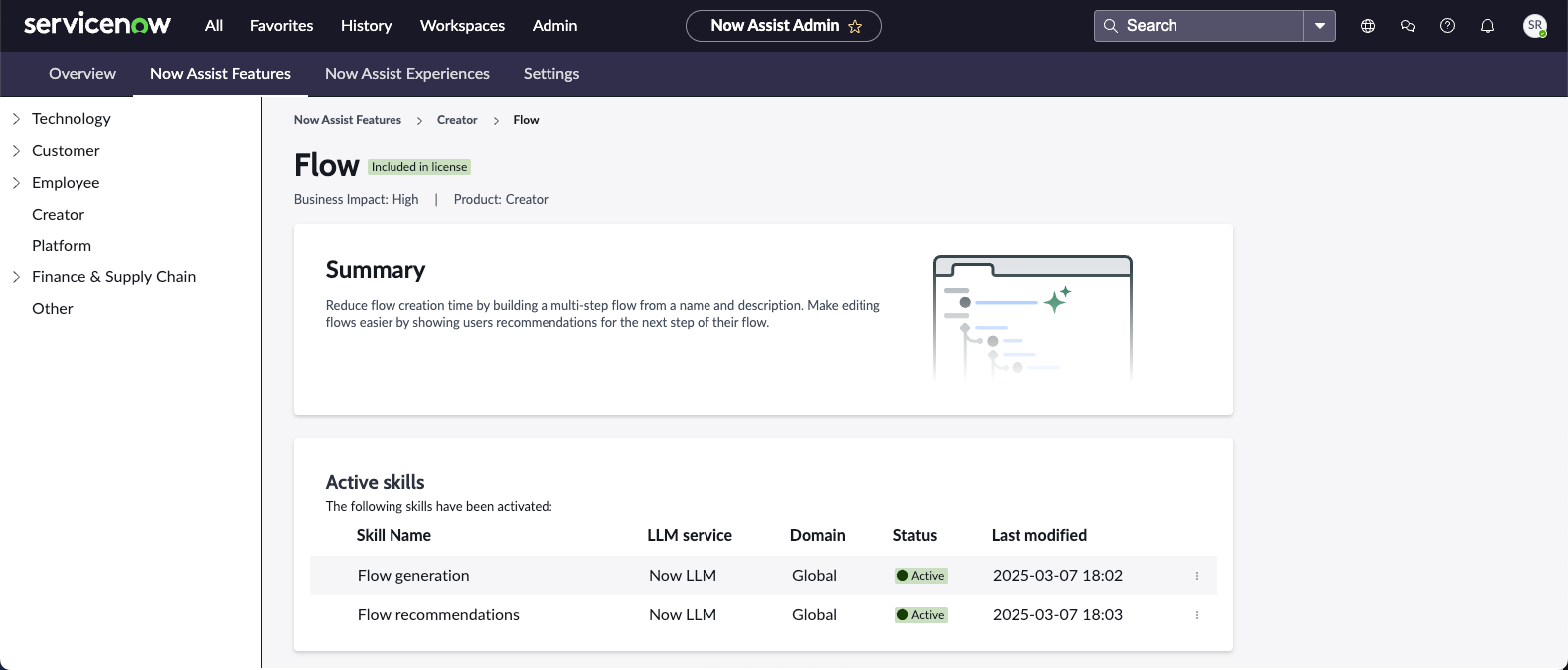Viewport: 1568px width, 670px height.
Task: Click the Active status badge for Flow generation
Action: (922, 576)
